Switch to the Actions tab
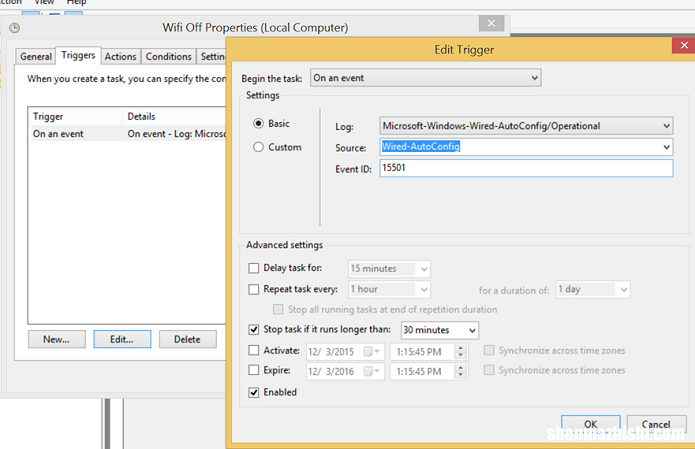 [x=121, y=57]
